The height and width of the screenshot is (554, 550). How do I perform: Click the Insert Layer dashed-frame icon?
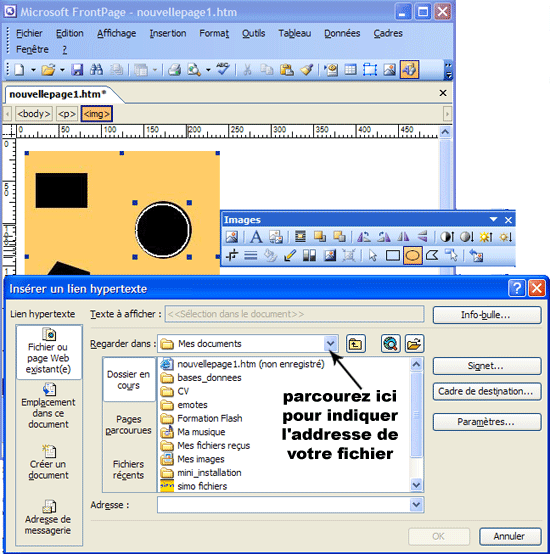369,70
